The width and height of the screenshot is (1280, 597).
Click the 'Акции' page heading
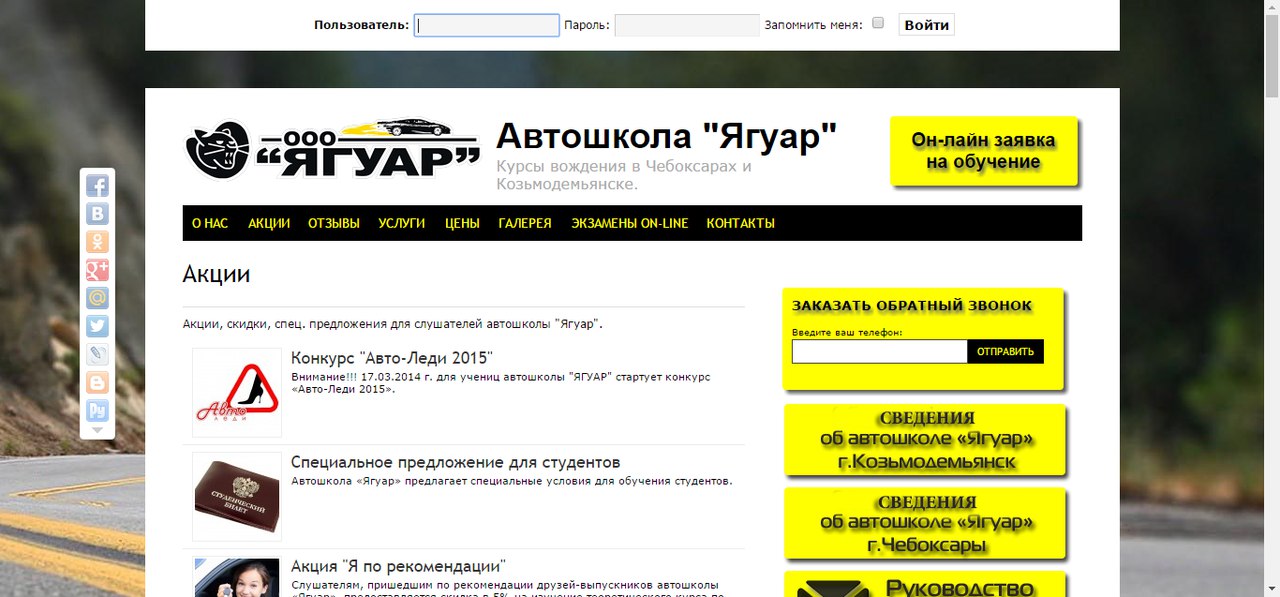coord(216,274)
